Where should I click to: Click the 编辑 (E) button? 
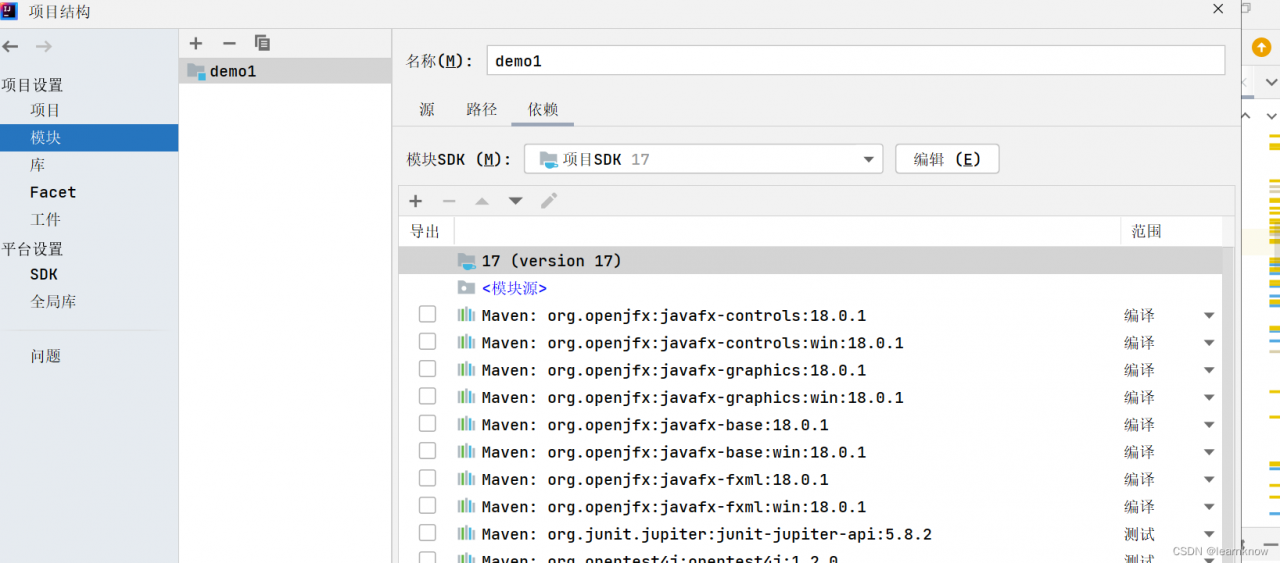pyautogui.click(x=947, y=159)
